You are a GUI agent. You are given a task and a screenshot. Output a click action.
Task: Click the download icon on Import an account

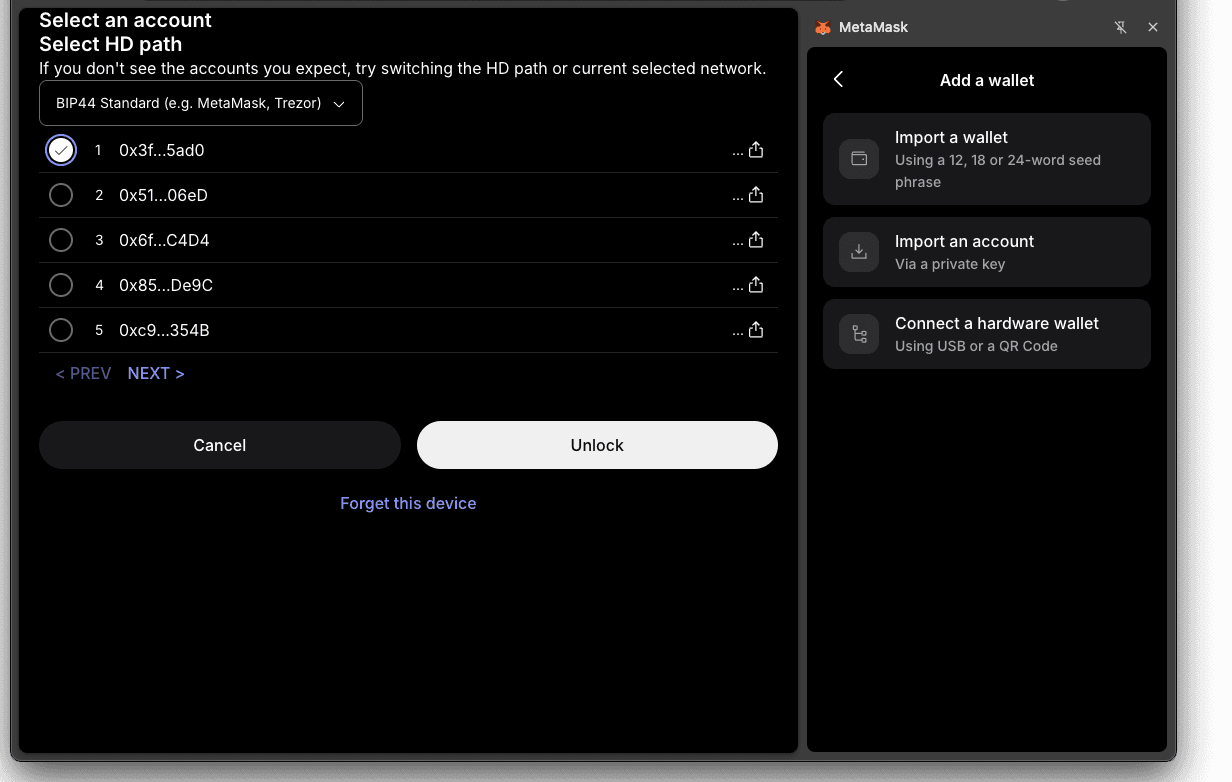tap(859, 252)
